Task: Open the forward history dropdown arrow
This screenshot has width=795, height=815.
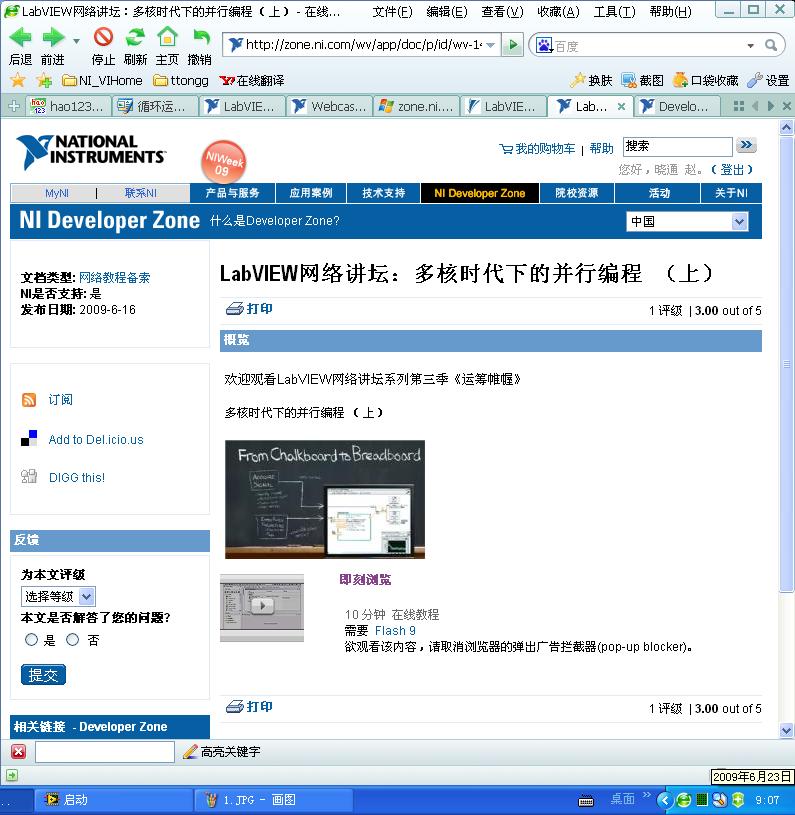Action: point(76,41)
